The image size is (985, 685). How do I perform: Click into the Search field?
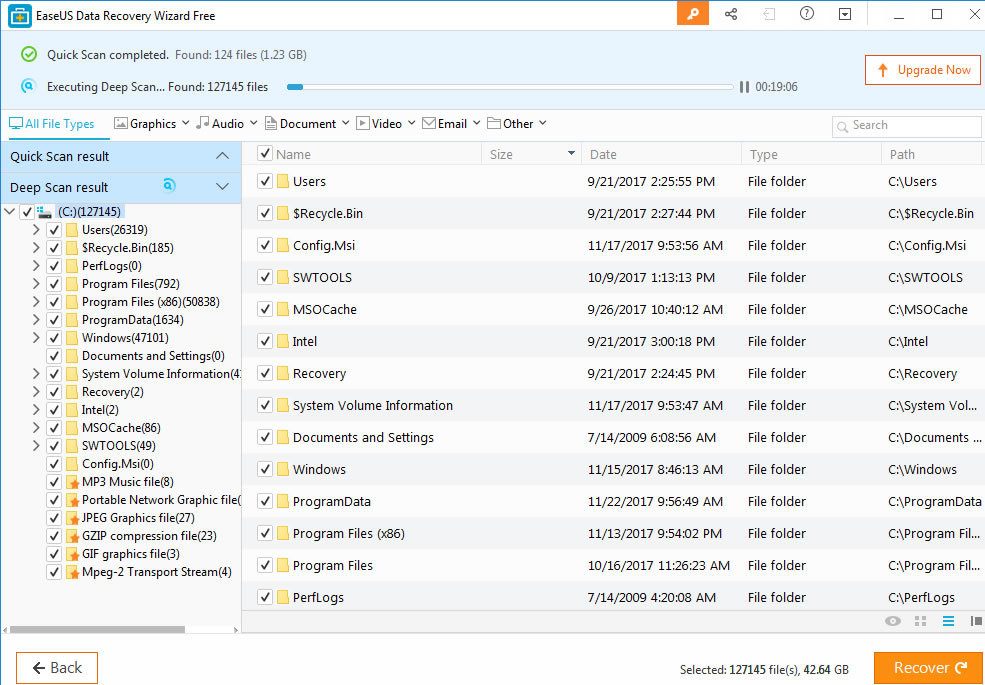pos(907,127)
